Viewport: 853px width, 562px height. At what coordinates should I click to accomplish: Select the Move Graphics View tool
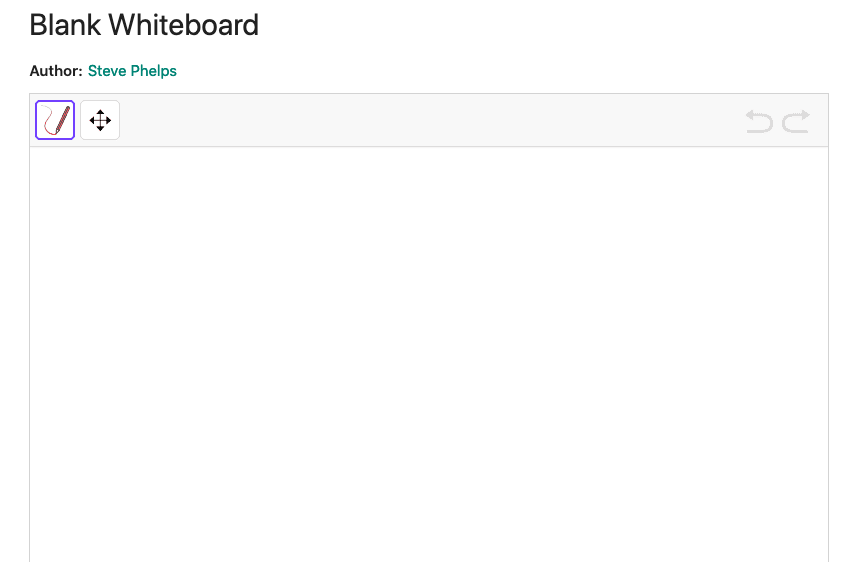100,120
